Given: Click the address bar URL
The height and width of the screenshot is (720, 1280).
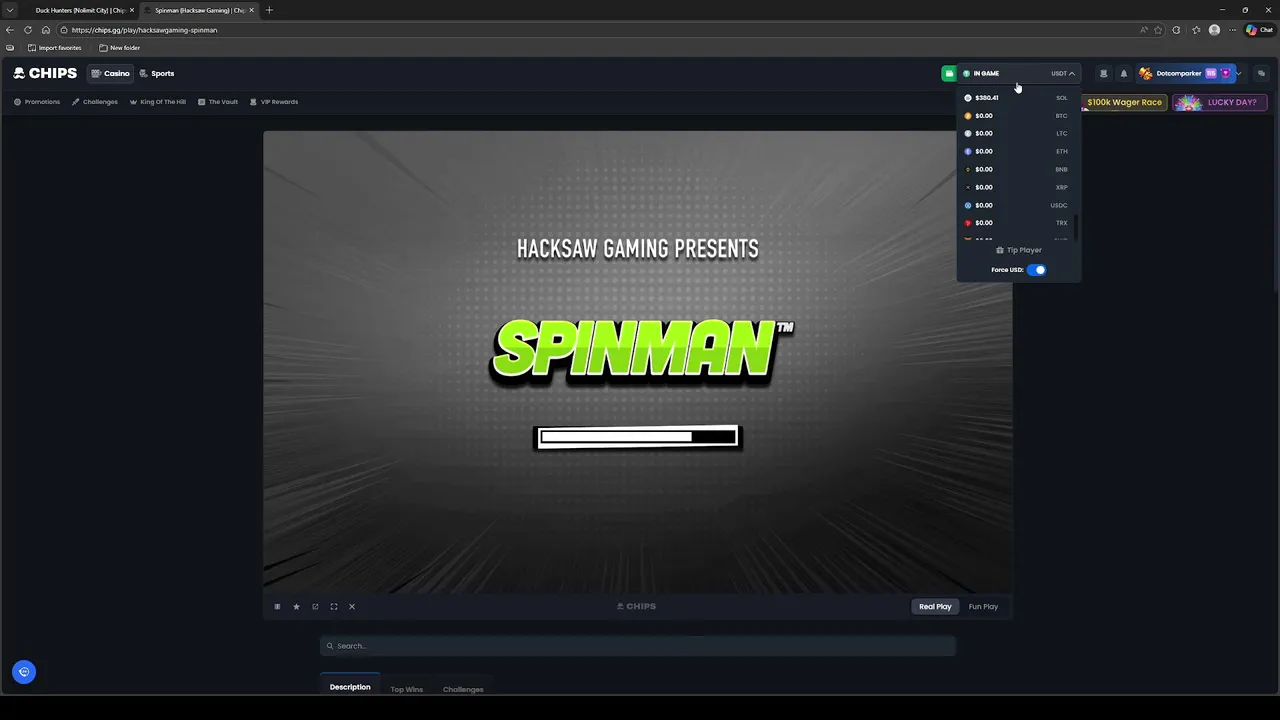Looking at the screenshot, I should coord(144,30).
